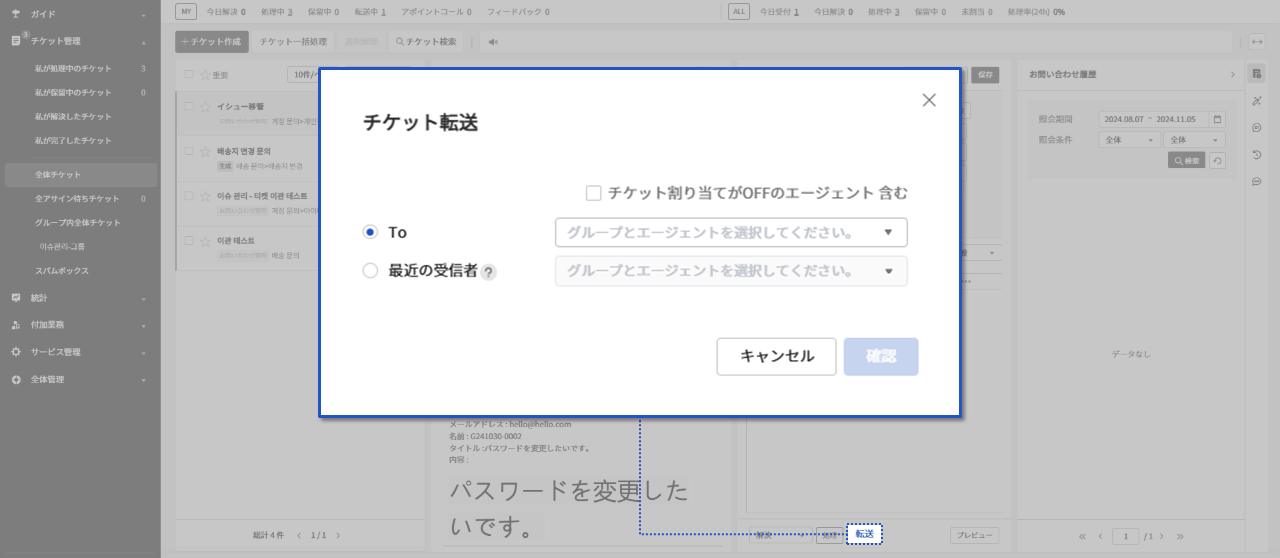Enable チケット割り当てがOFFのエージェント 含む checkbox
1280x558 pixels.
tap(593, 193)
